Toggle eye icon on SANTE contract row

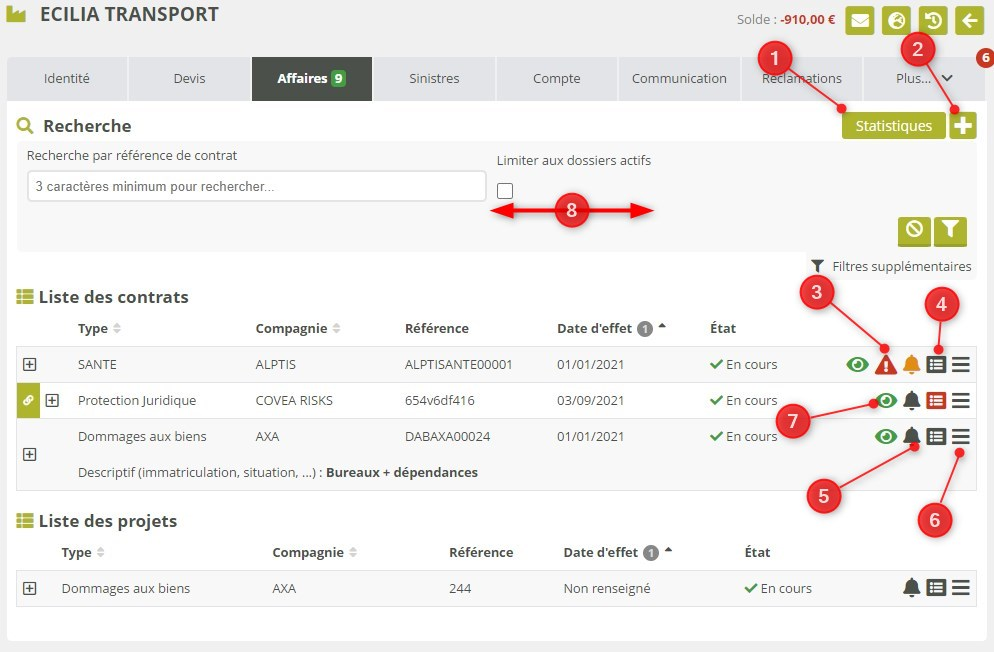(x=857, y=365)
